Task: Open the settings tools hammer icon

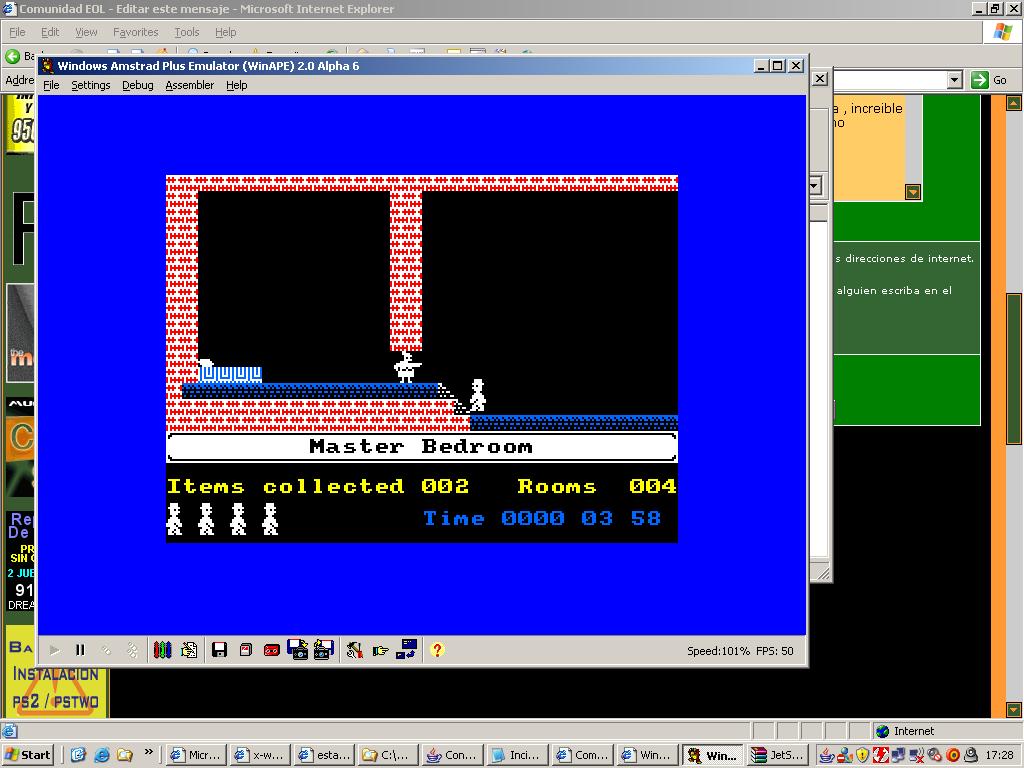Action: tap(355, 650)
